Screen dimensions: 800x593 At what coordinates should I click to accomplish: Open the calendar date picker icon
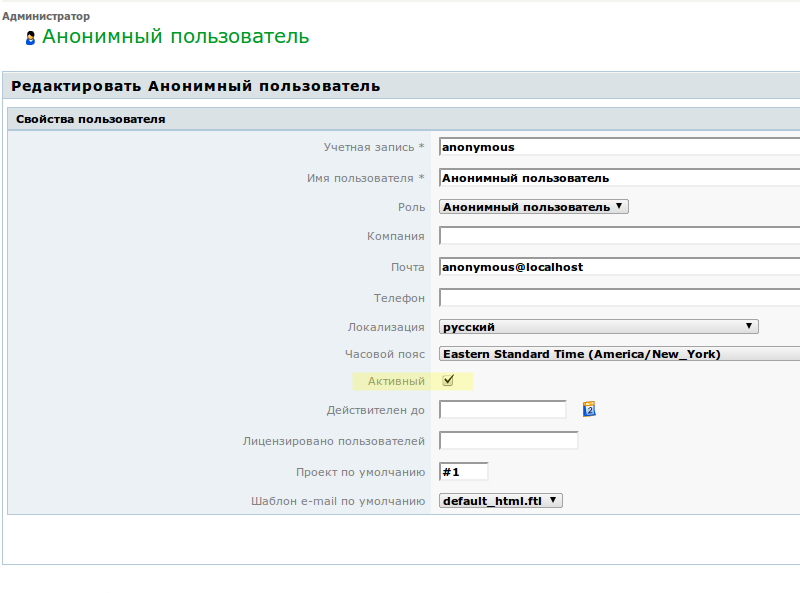(589, 409)
